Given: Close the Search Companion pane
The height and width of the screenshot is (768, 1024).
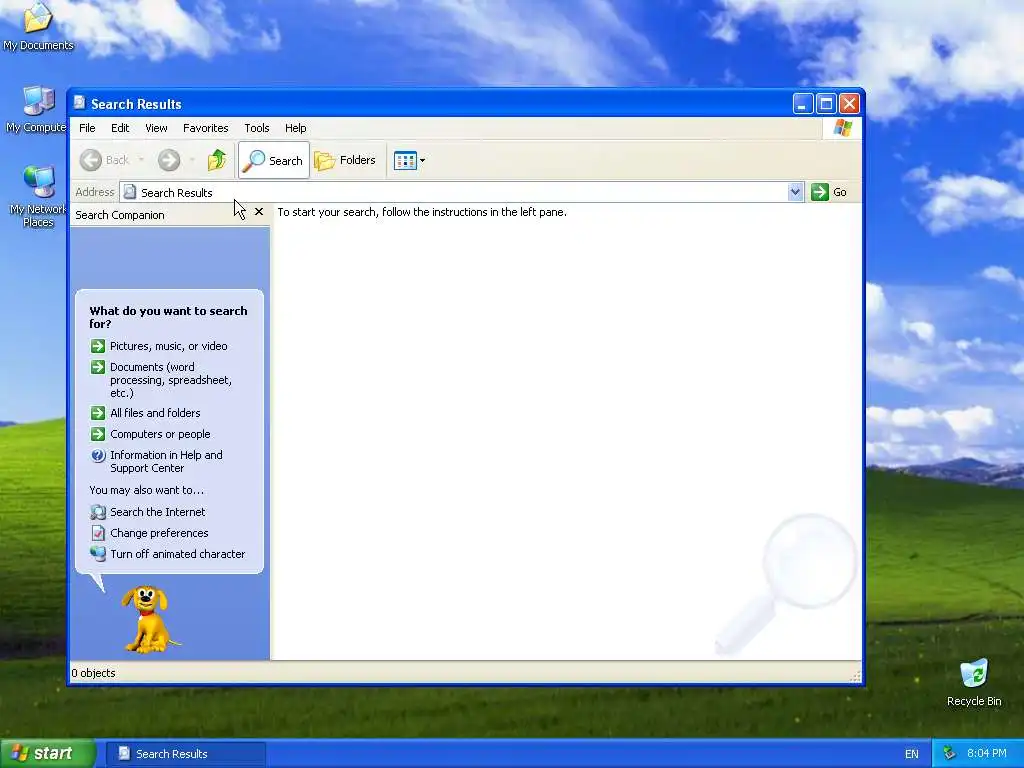Looking at the screenshot, I should pos(259,212).
